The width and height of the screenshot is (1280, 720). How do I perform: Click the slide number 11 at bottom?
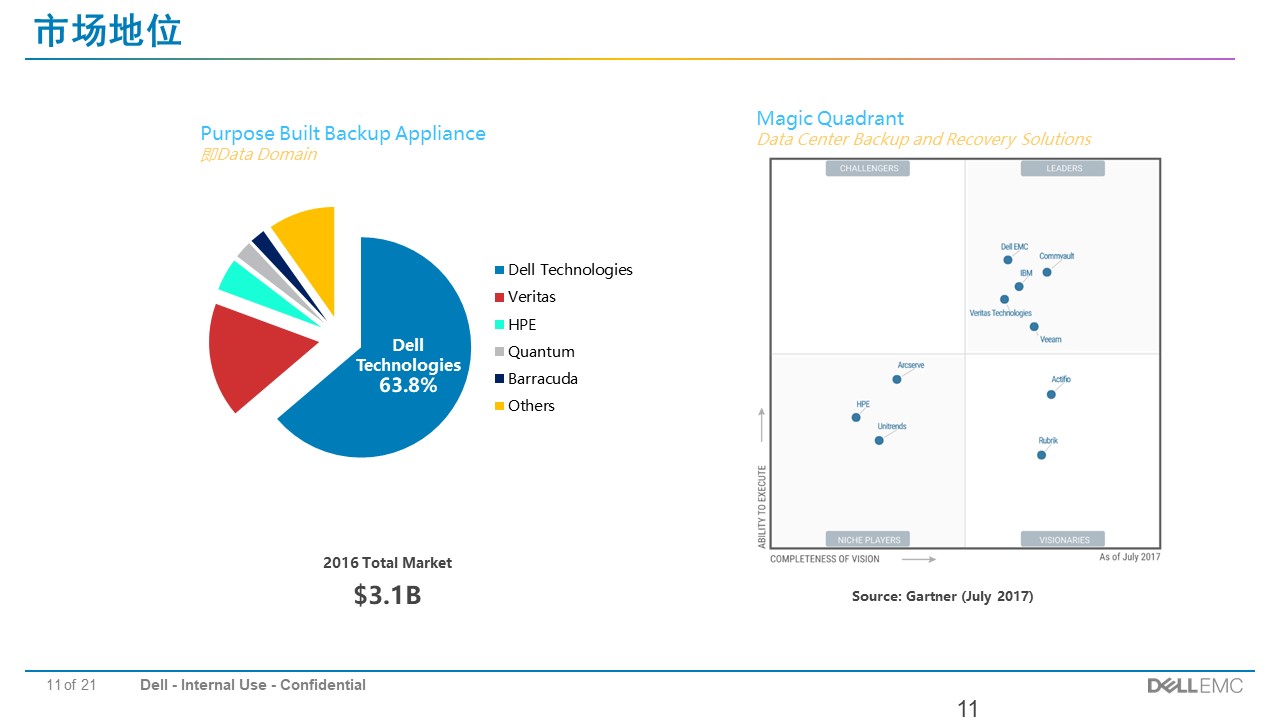pos(967,709)
